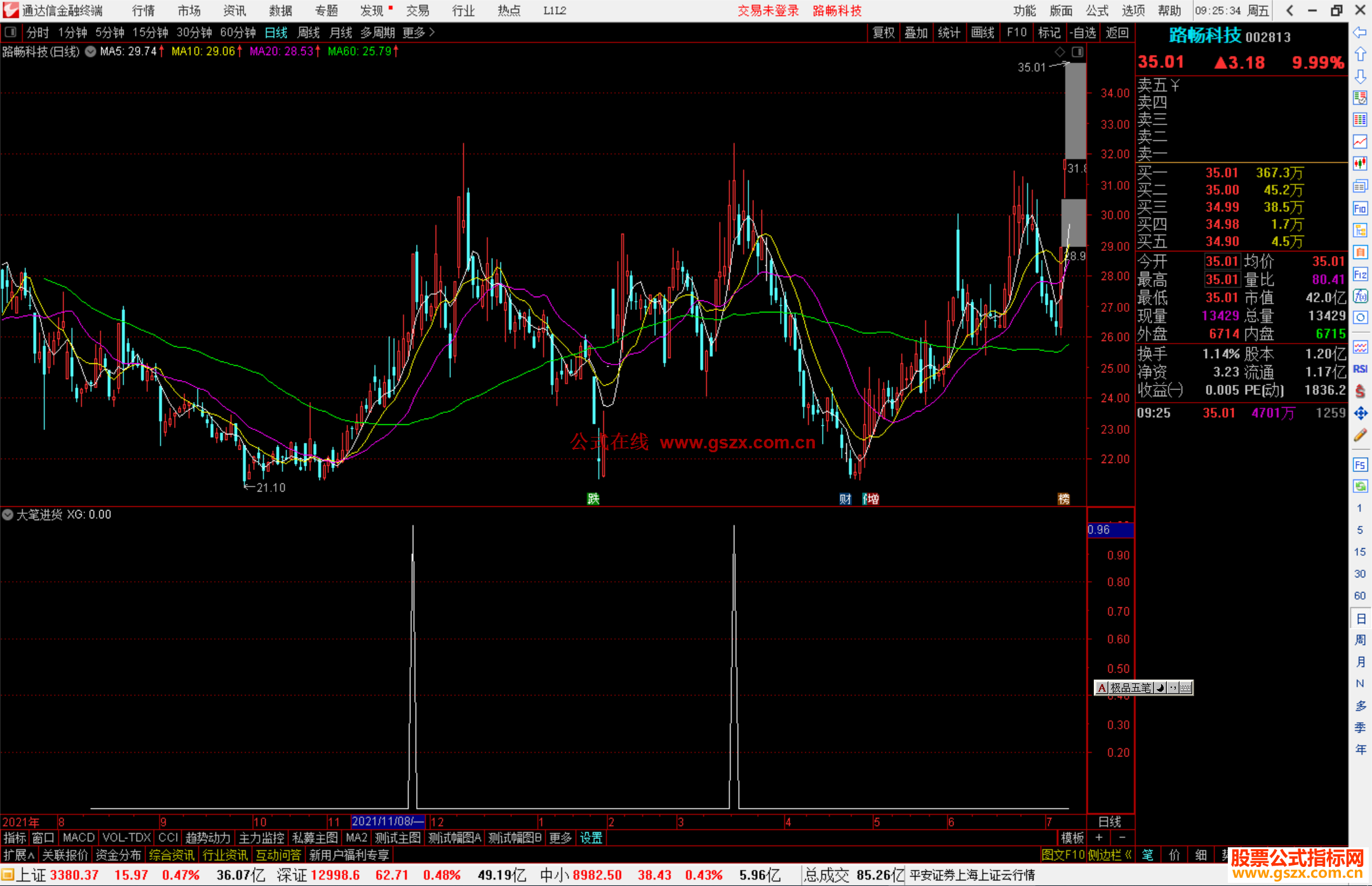Screen dimensions: 1372x886
Task: Click the 设置 settings link
Action: click(591, 838)
